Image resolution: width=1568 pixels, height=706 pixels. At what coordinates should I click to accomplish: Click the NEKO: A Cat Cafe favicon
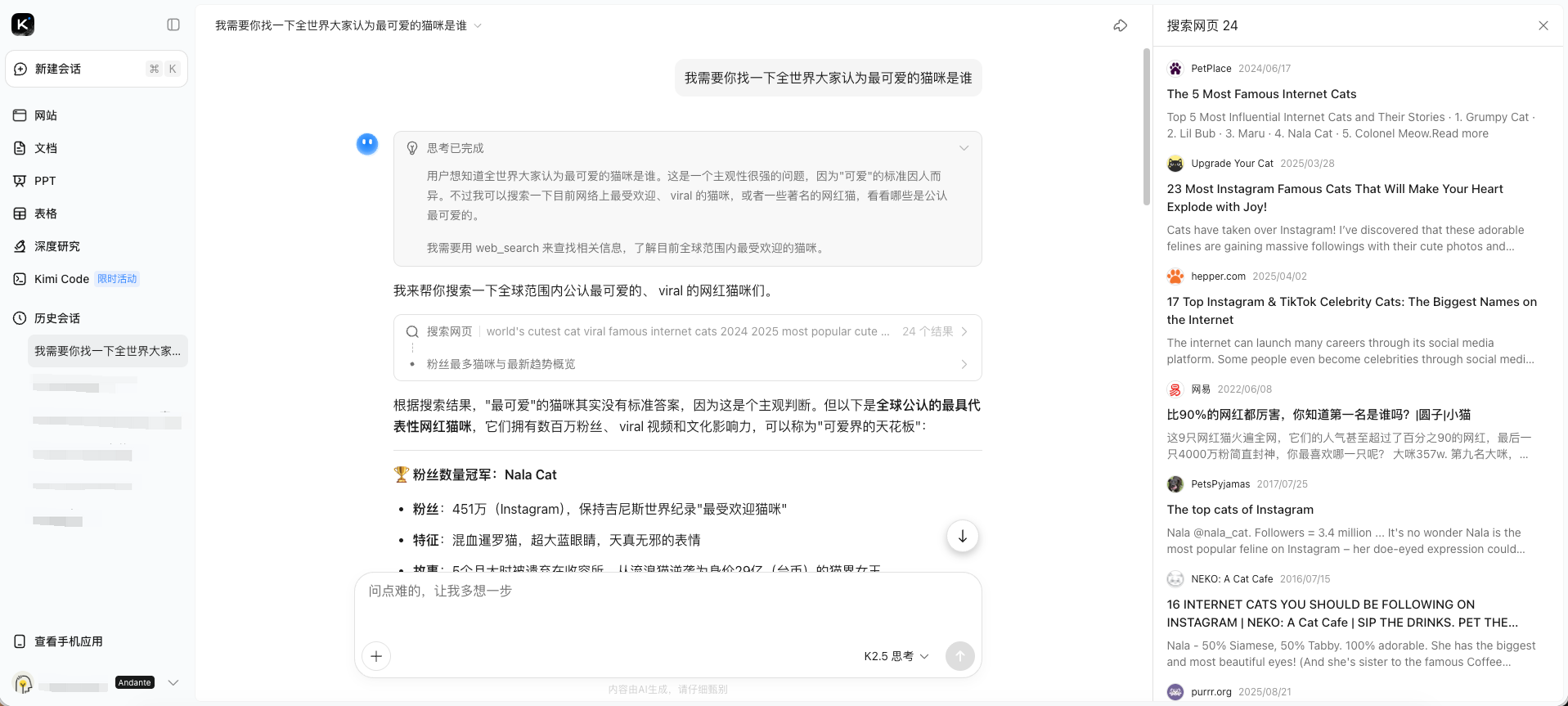(1175, 579)
